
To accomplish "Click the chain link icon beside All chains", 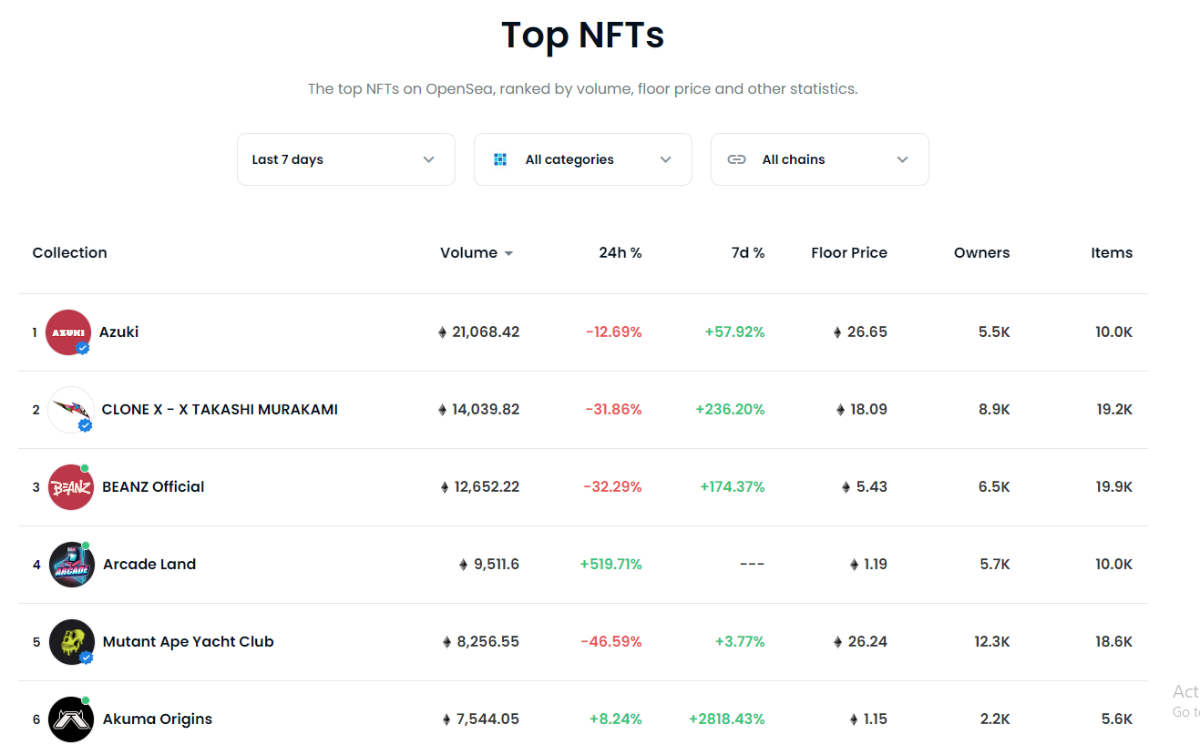I will click(x=737, y=159).
